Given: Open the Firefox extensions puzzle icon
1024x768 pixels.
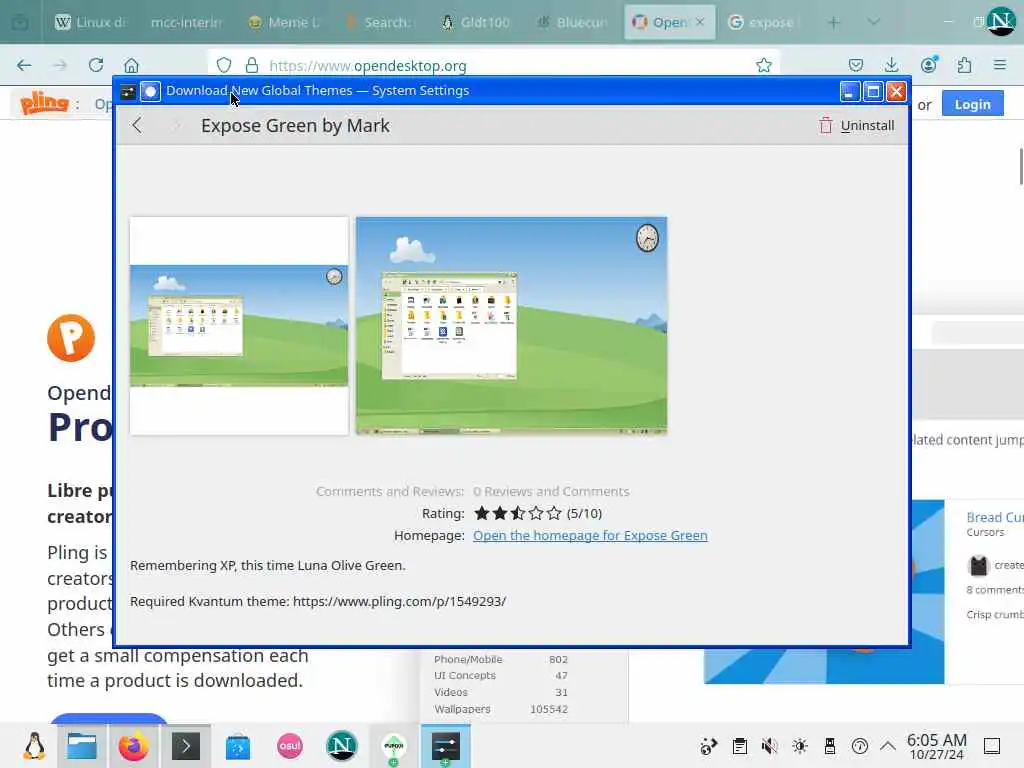Looking at the screenshot, I should coord(964,65).
